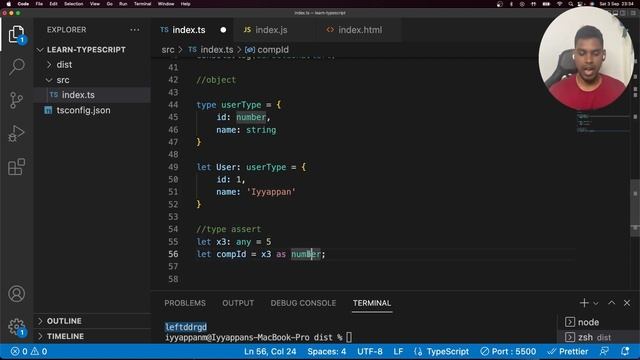Click the Port : 5500 Live Server item
Image resolution: width=640 pixels, height=360 pixels.
point(508,351)
